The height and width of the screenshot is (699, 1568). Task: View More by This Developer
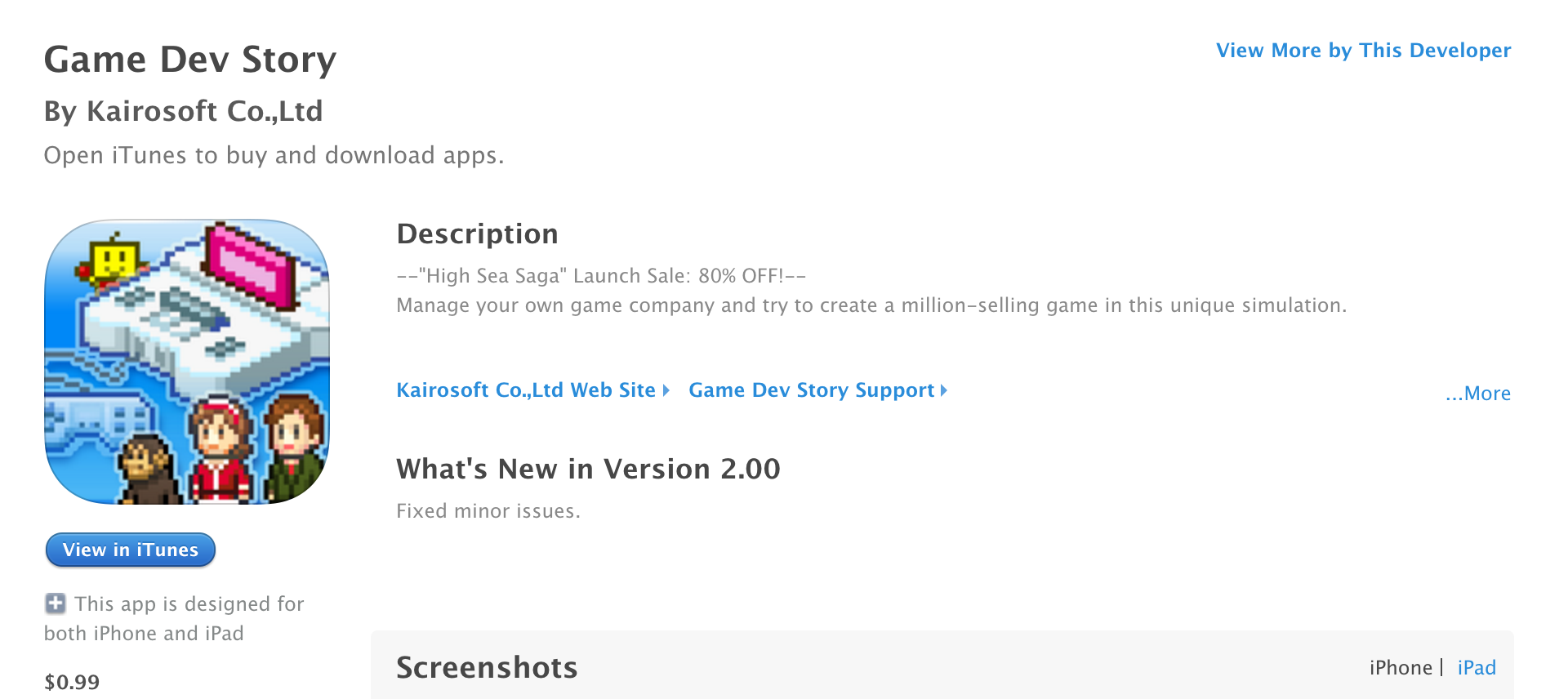point(1363,50)
